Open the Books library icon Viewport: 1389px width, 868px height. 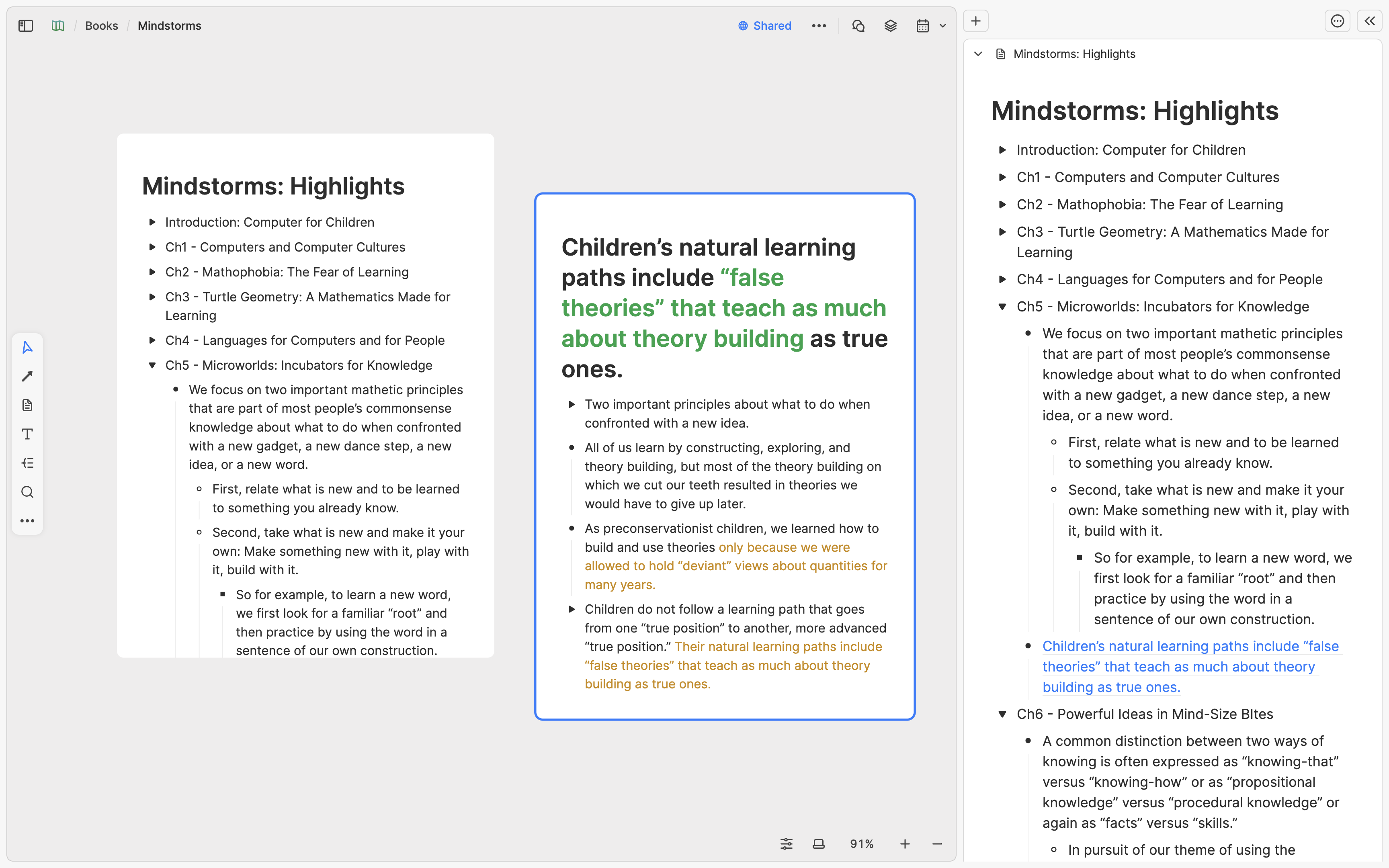point(58,26)
